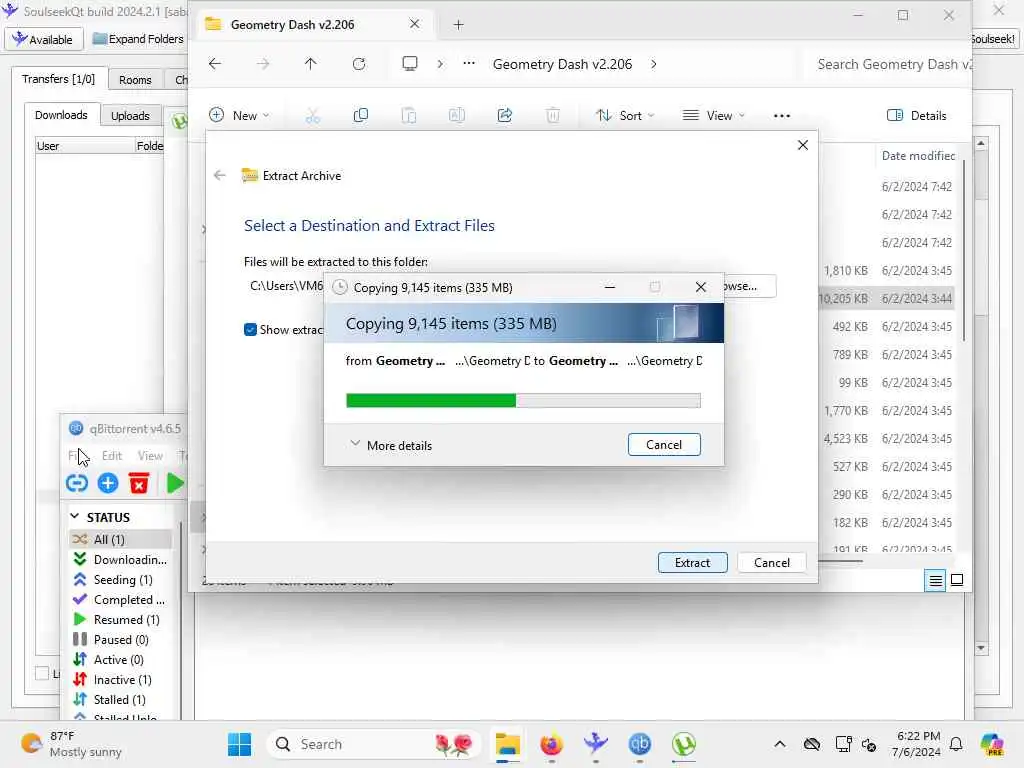Image resolution: width=1024 pixels, height=768 pixels.
Task: Click the Extract button
Action: 692,562
